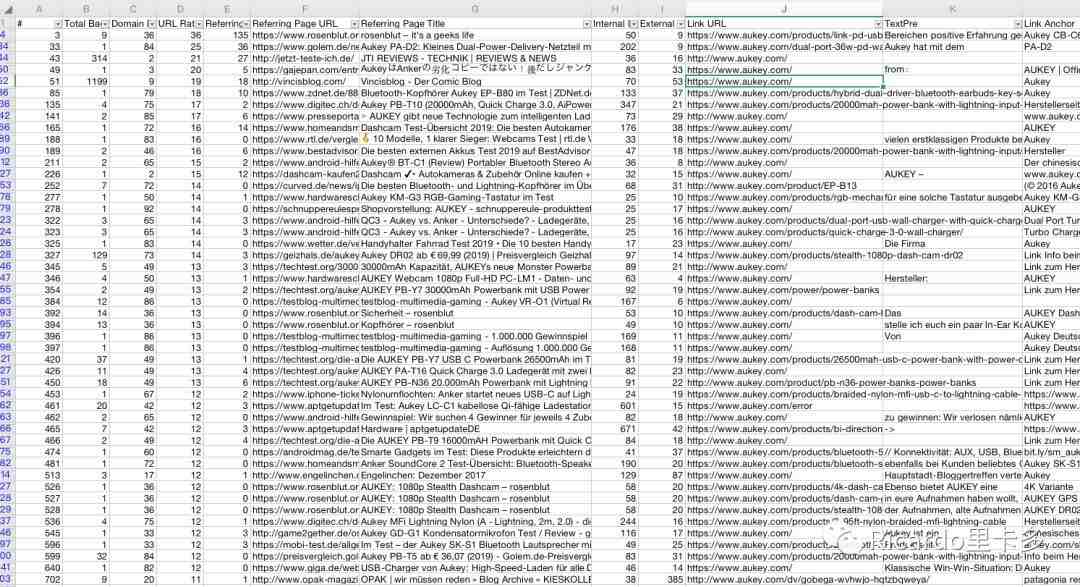The width and height of the screenshot is (1080, 587).
Task: Select the Link Anchor header cell
Action: pyautogui.click(x=1051, y=24)
